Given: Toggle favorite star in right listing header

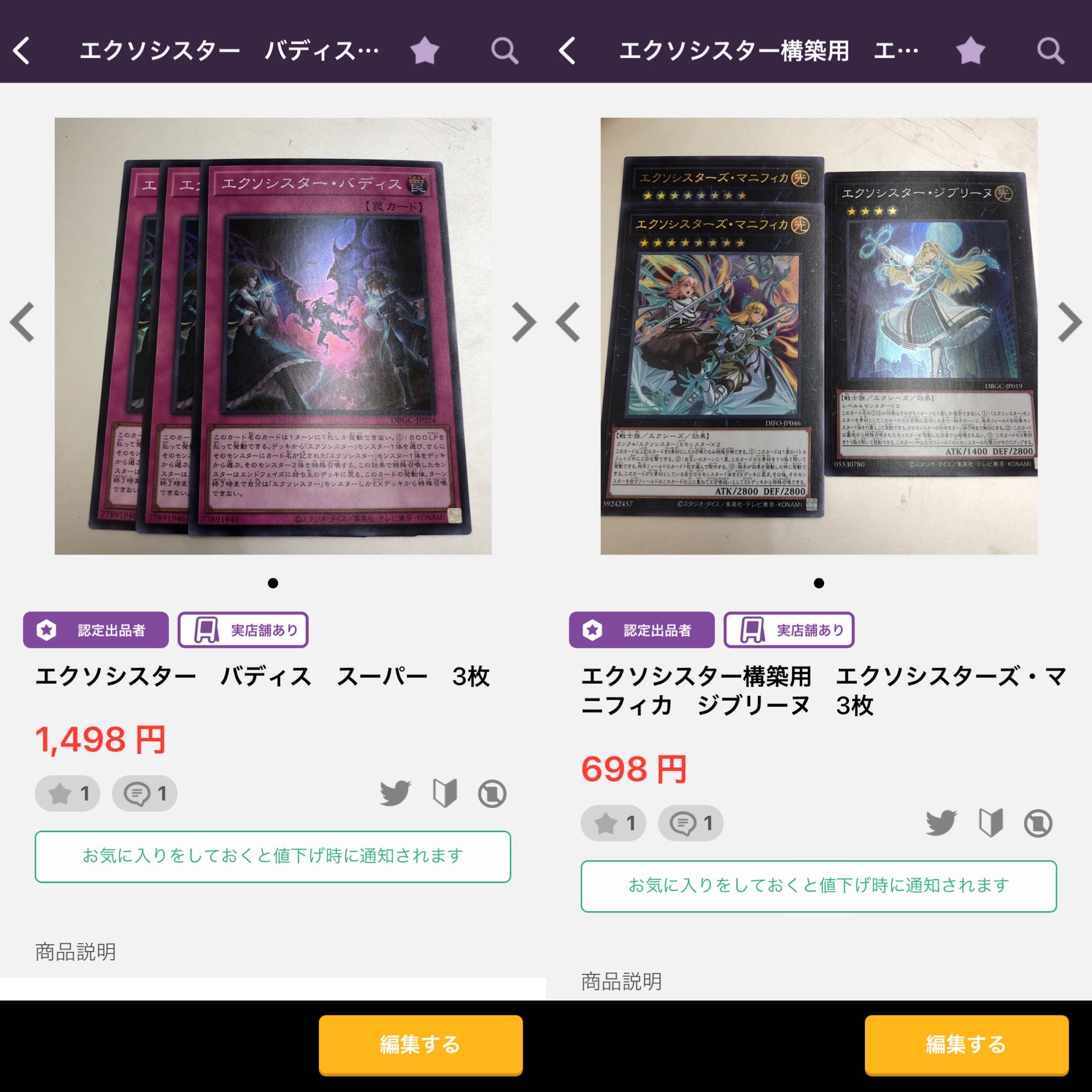Looking at the screenshot, I should point(970,51).
